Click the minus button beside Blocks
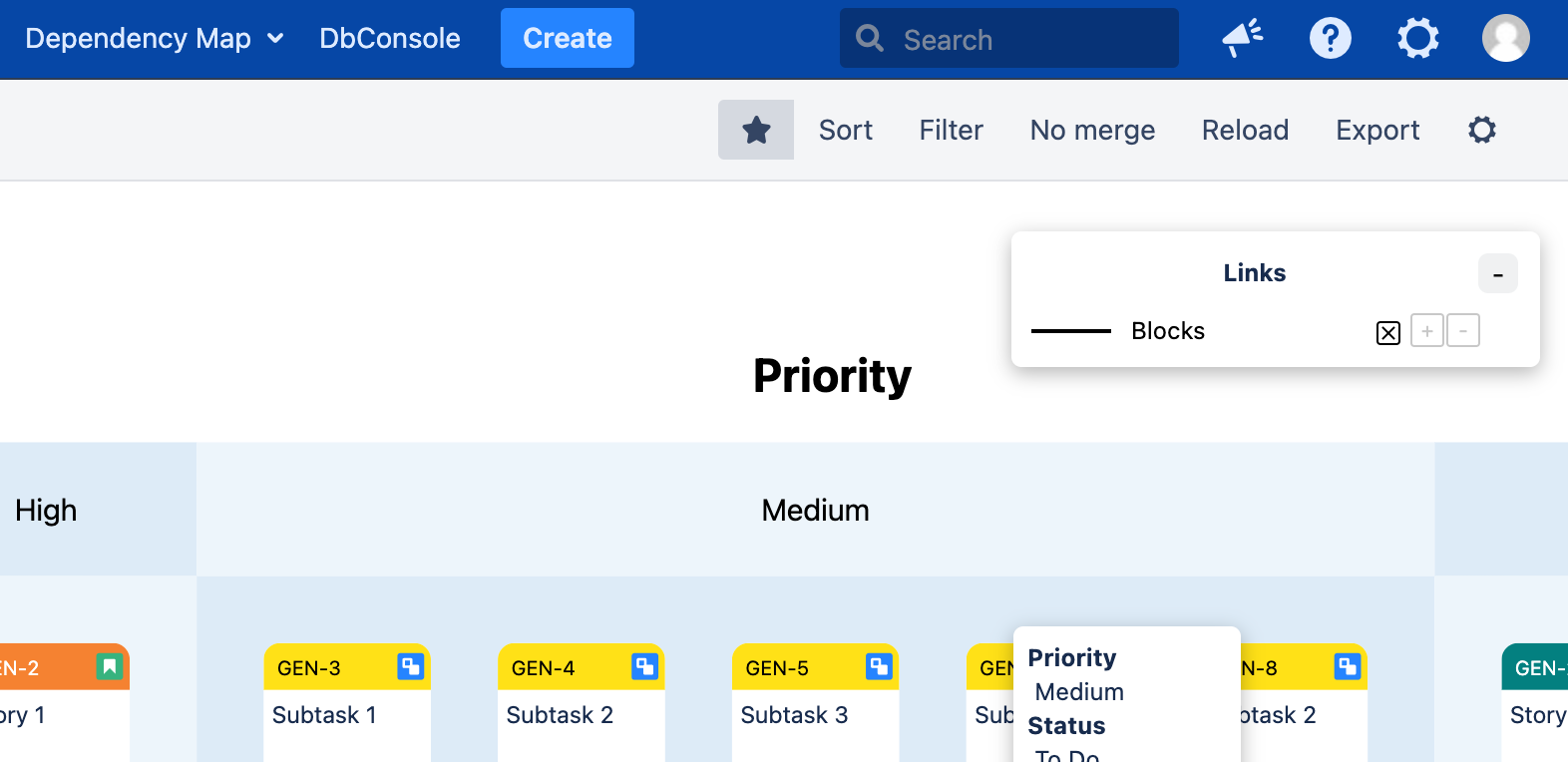The image size is (1568, 762). tap(1463, 330)
